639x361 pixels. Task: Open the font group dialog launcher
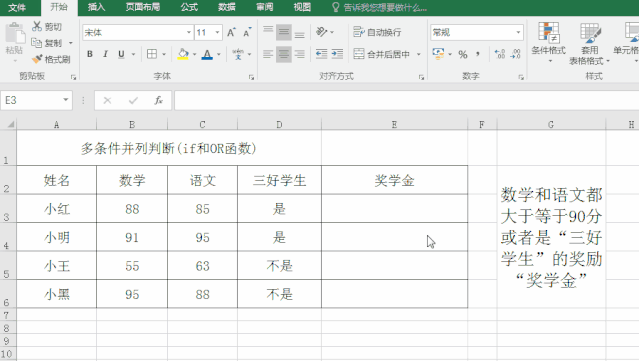click(x=251, y=77)
